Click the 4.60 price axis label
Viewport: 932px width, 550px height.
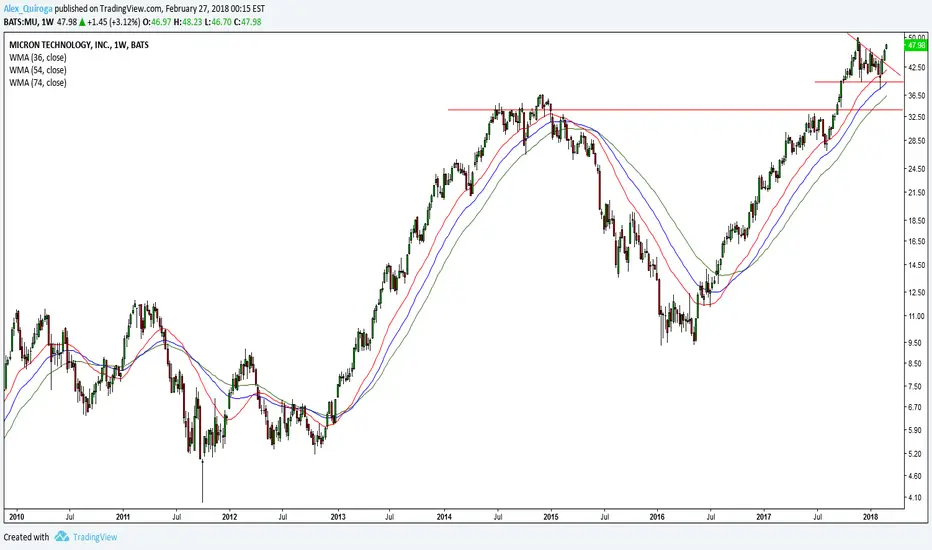917,476
